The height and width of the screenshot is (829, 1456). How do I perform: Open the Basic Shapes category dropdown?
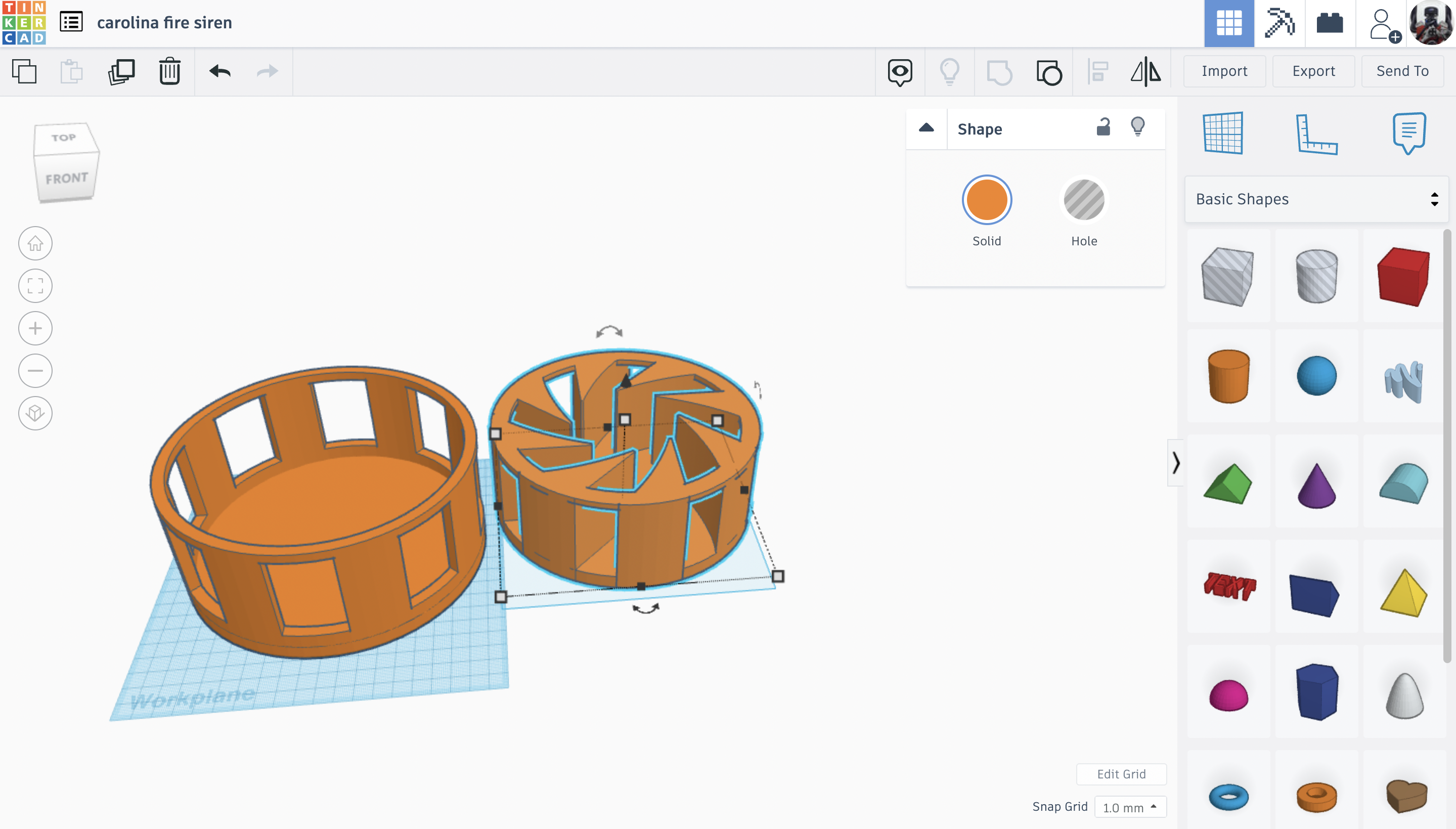pos(1316,199)
